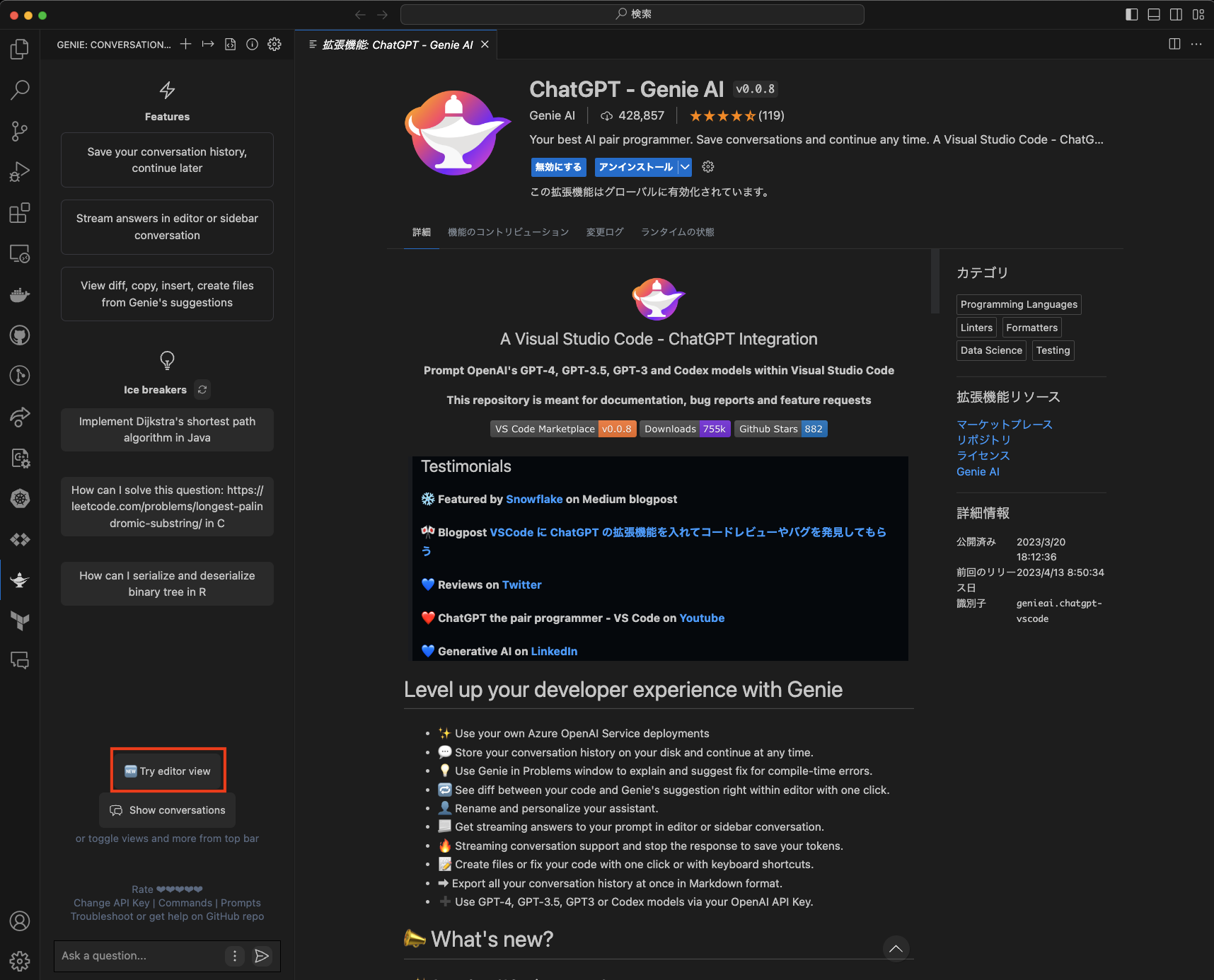Click the Show conversations button

coord(168,810)
